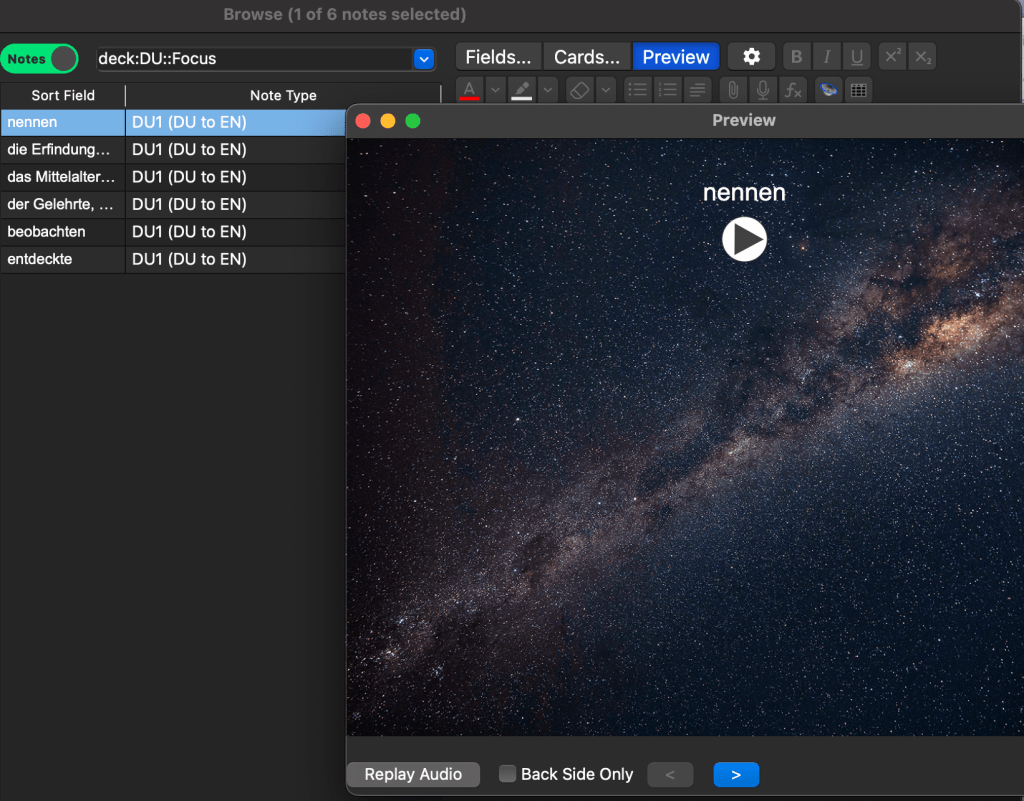The width and height of the screenshot is (1024, 801).
Task: Open the equations fx menu
Action: click(x=793, y=90)
